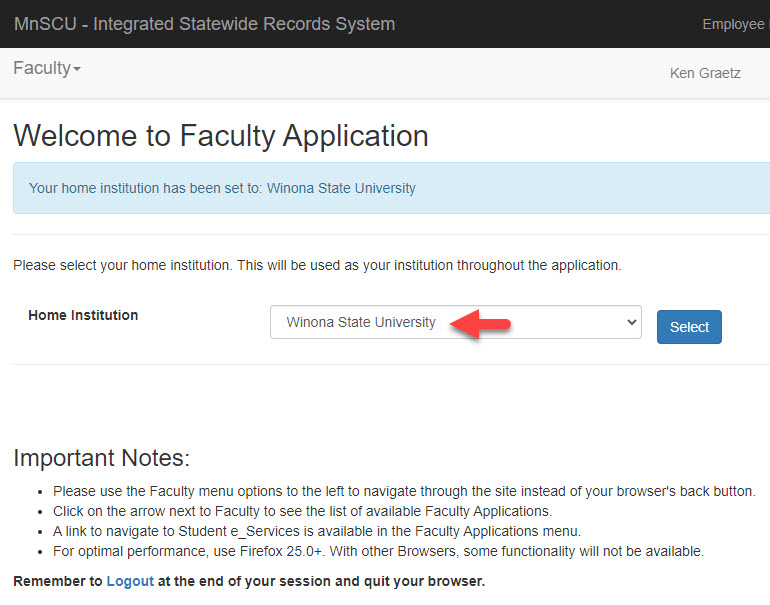Click the note recommending Firefox 25.0+
This screenshot has width=770, height=605.
(x=378, y=551)
